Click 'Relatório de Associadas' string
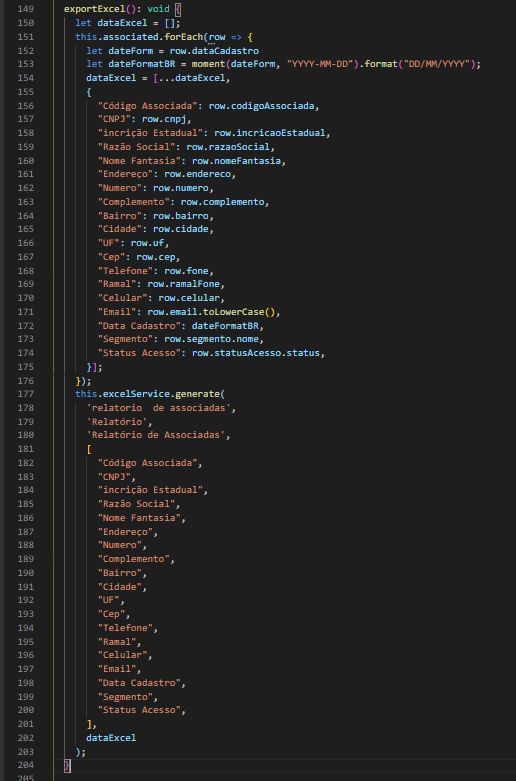Screen dimensions: 516x781 [155, 435]
